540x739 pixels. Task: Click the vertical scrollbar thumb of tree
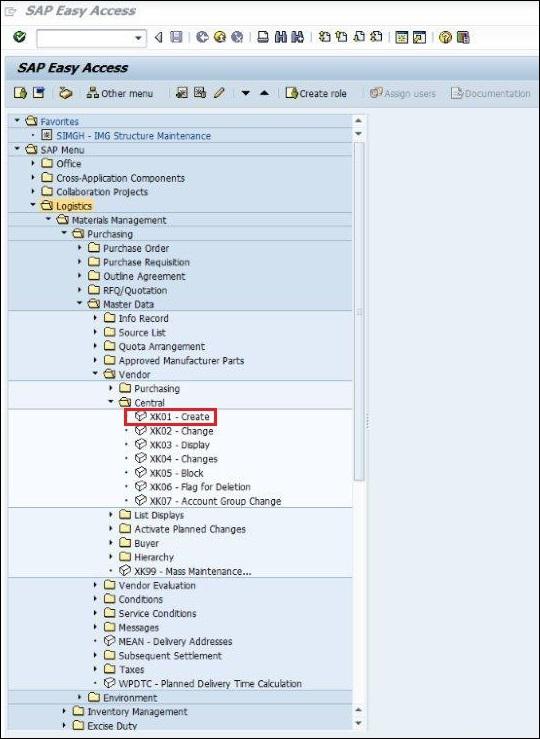tap(359, 311)
